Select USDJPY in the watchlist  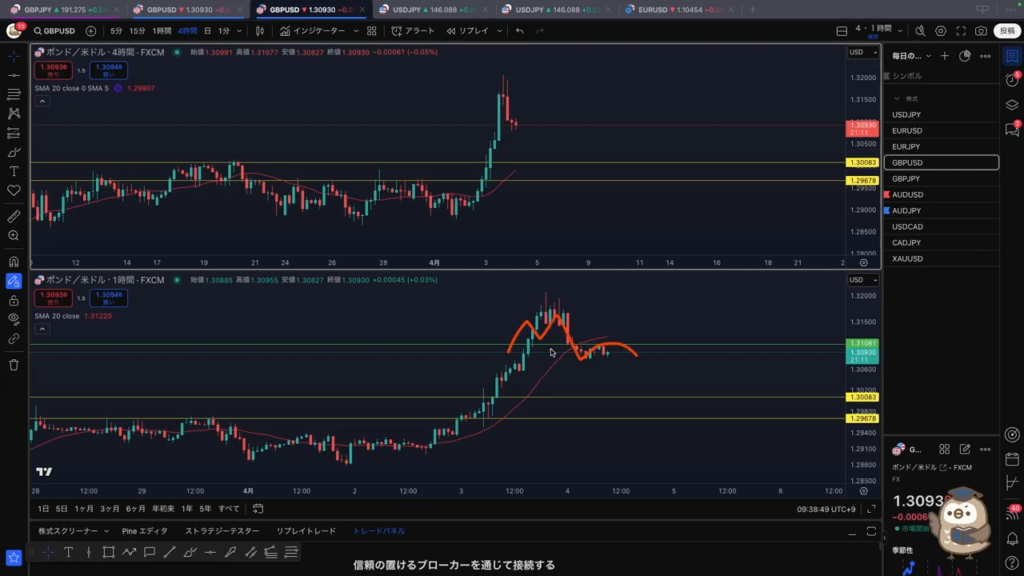tap(907, 114)
